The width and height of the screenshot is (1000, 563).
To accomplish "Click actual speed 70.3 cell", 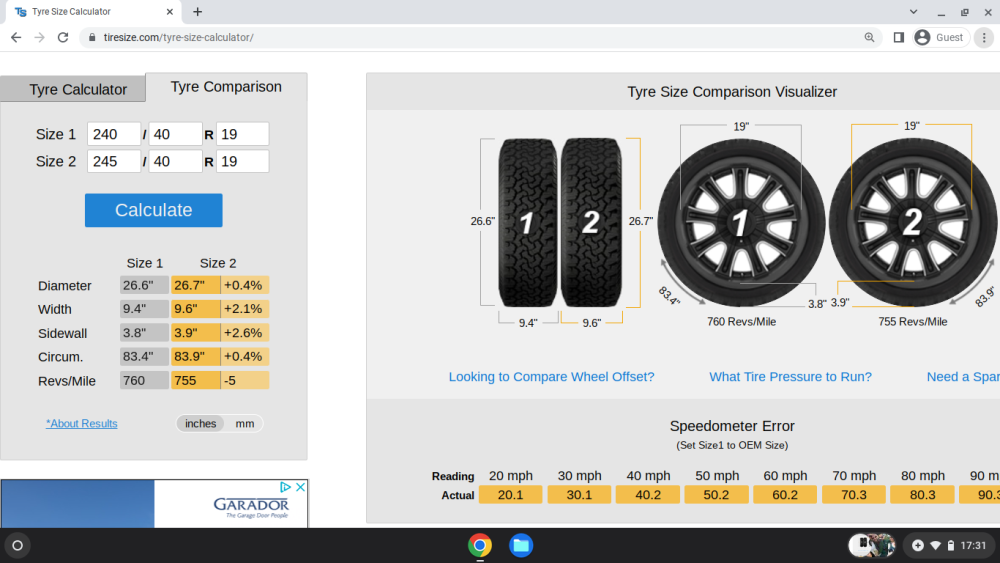I will click(x=853, y=495).
